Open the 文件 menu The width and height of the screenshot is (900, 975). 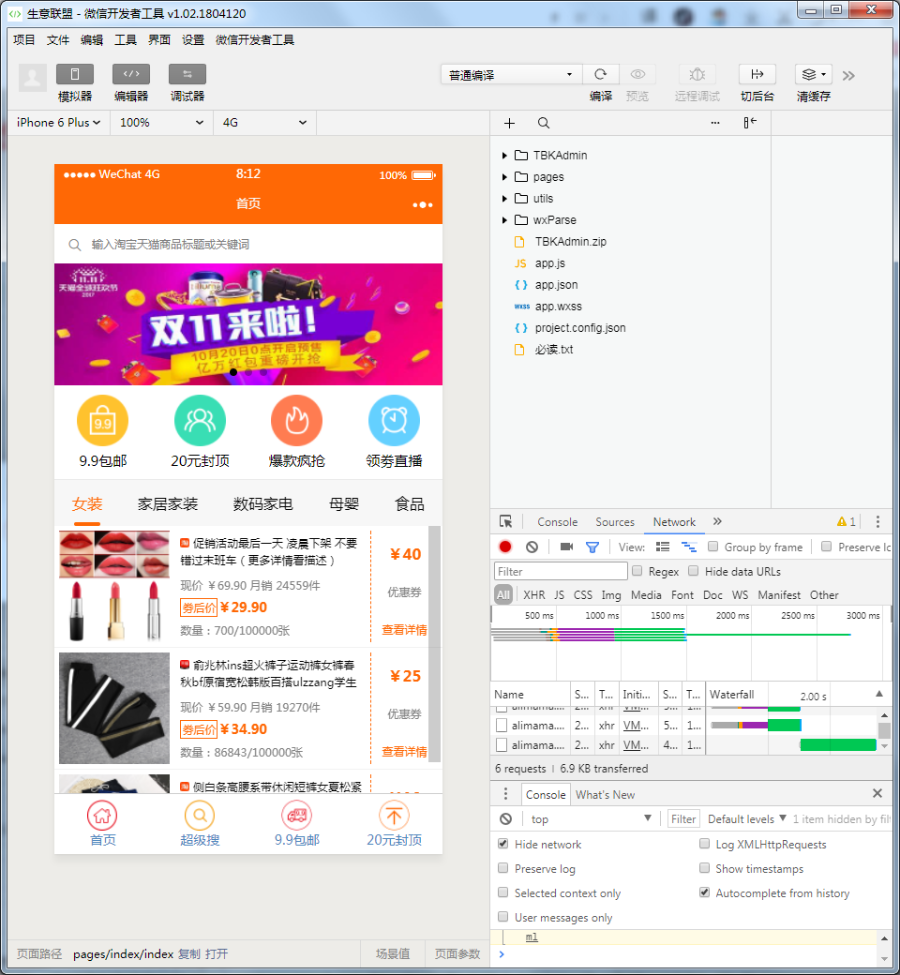click(x=58, y=40)
